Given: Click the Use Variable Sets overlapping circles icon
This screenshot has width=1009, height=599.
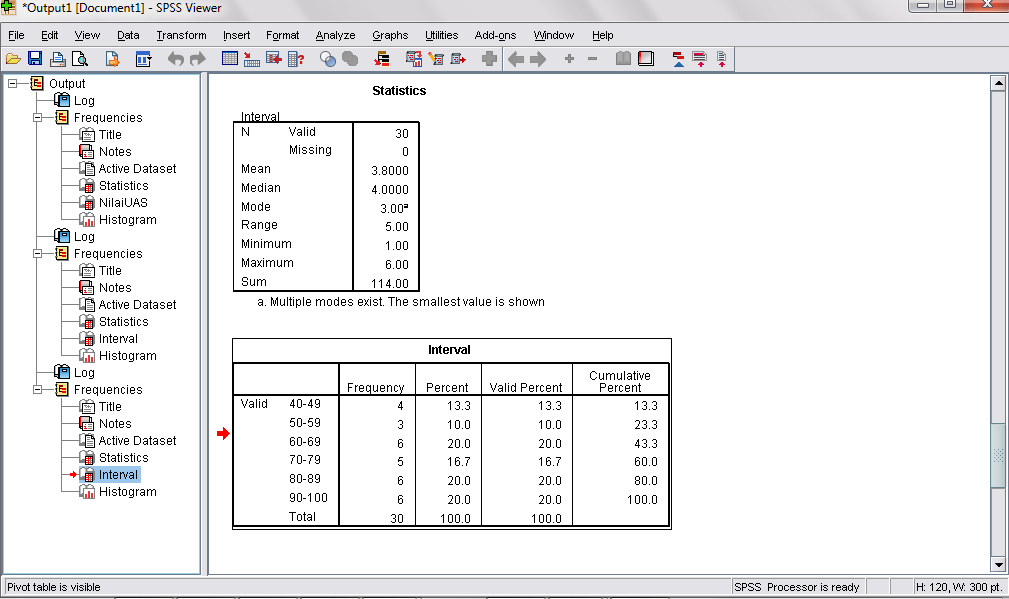Looking at the screenshot, I should tap(328, 59).
